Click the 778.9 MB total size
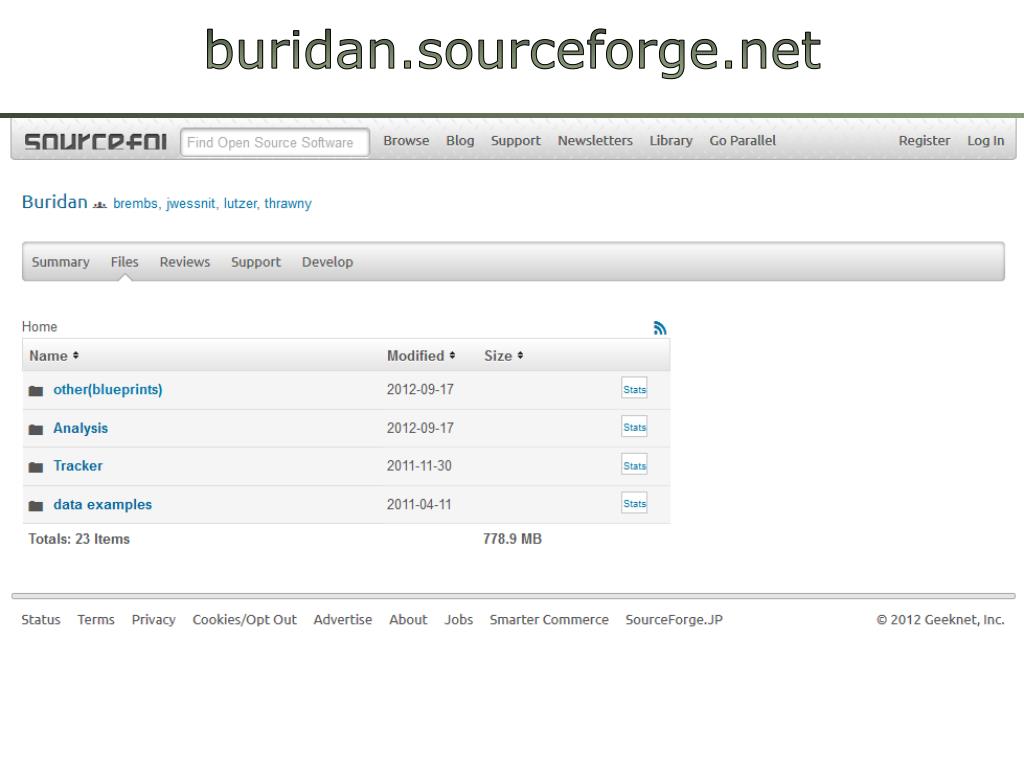The width and height of the screenshot is (1024, 768). tap(512, 539)
